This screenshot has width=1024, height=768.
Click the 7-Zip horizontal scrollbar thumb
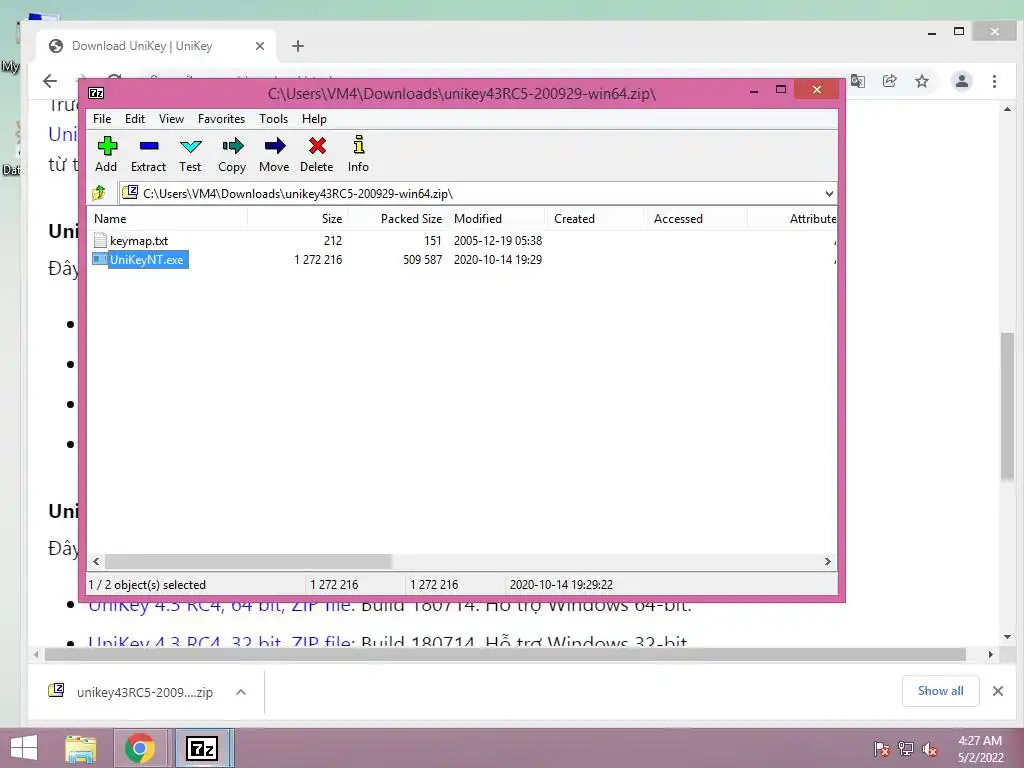(x=248, y=562)
